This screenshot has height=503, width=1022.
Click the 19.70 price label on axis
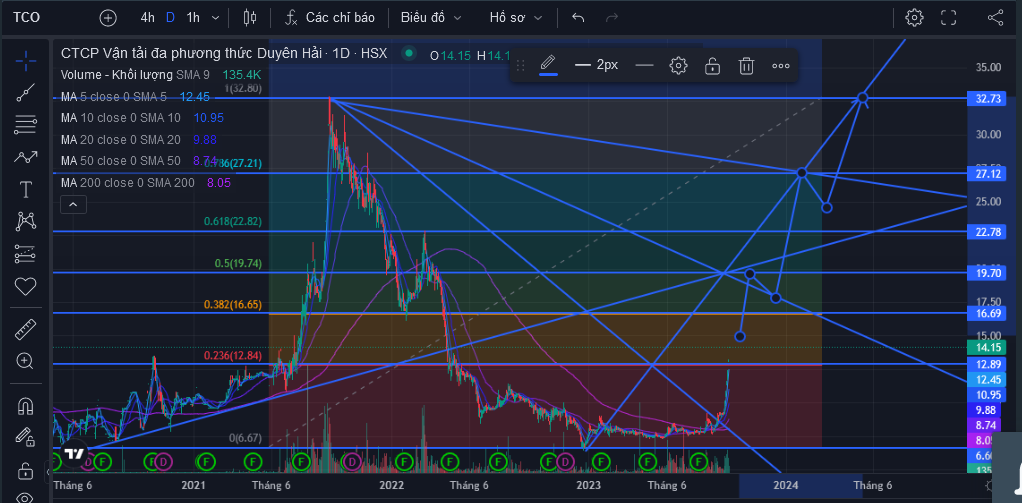pos(987,273)
